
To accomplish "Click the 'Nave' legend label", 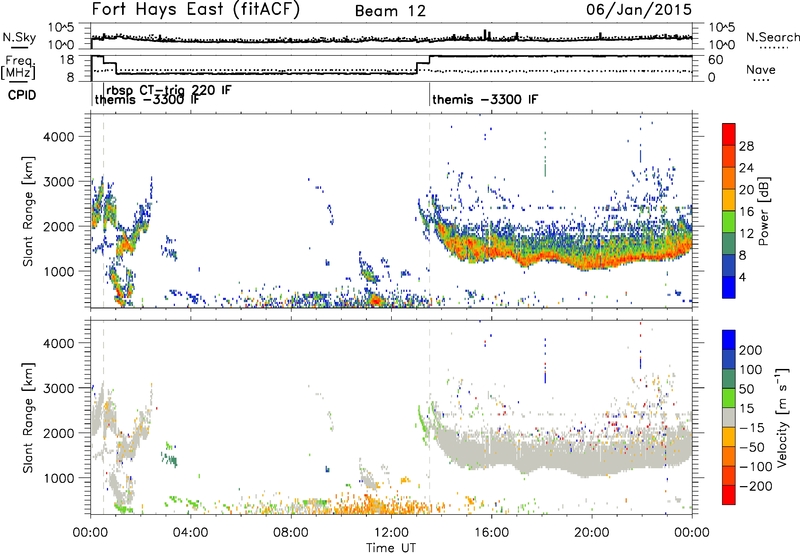I will coord(761,69).
